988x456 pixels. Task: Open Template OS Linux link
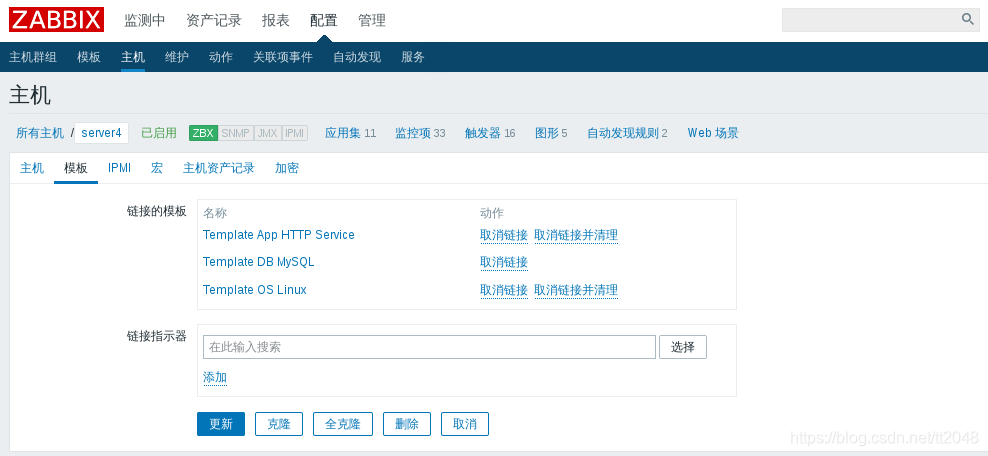click(255, 290)
